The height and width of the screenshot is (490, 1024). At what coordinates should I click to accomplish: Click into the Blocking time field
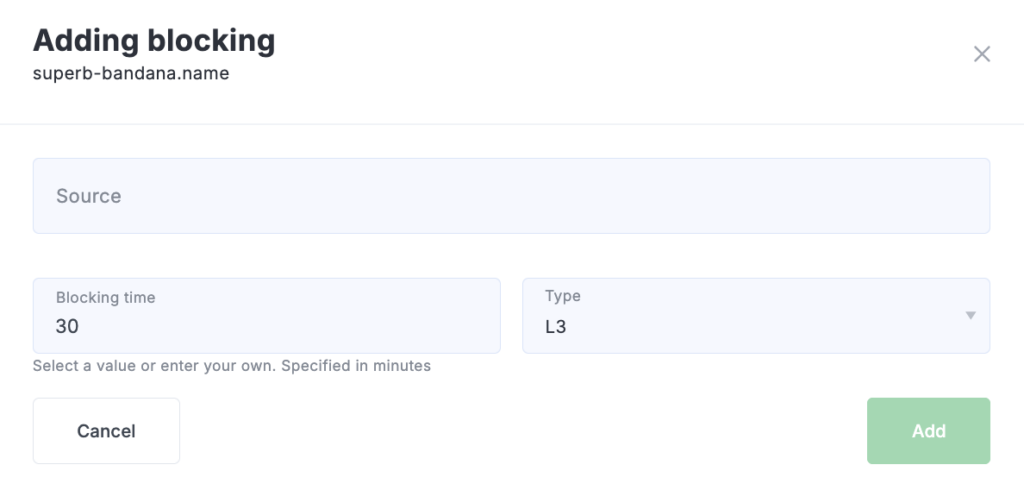point(266,326)
